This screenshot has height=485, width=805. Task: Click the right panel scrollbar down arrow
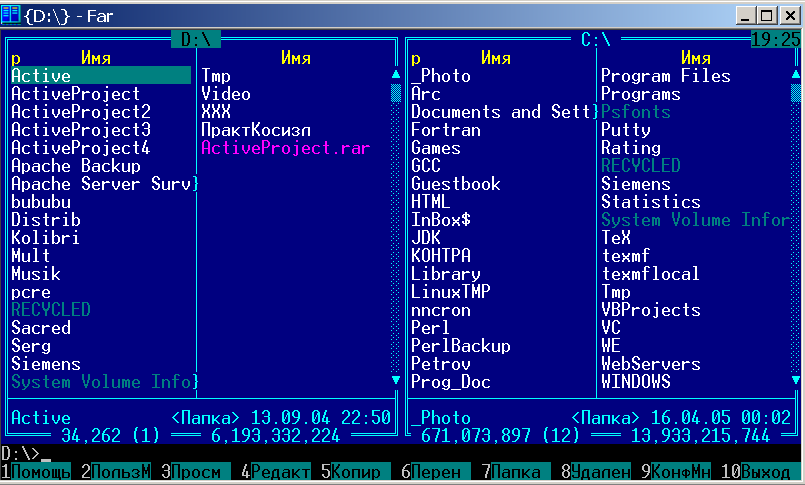(796, 380)
